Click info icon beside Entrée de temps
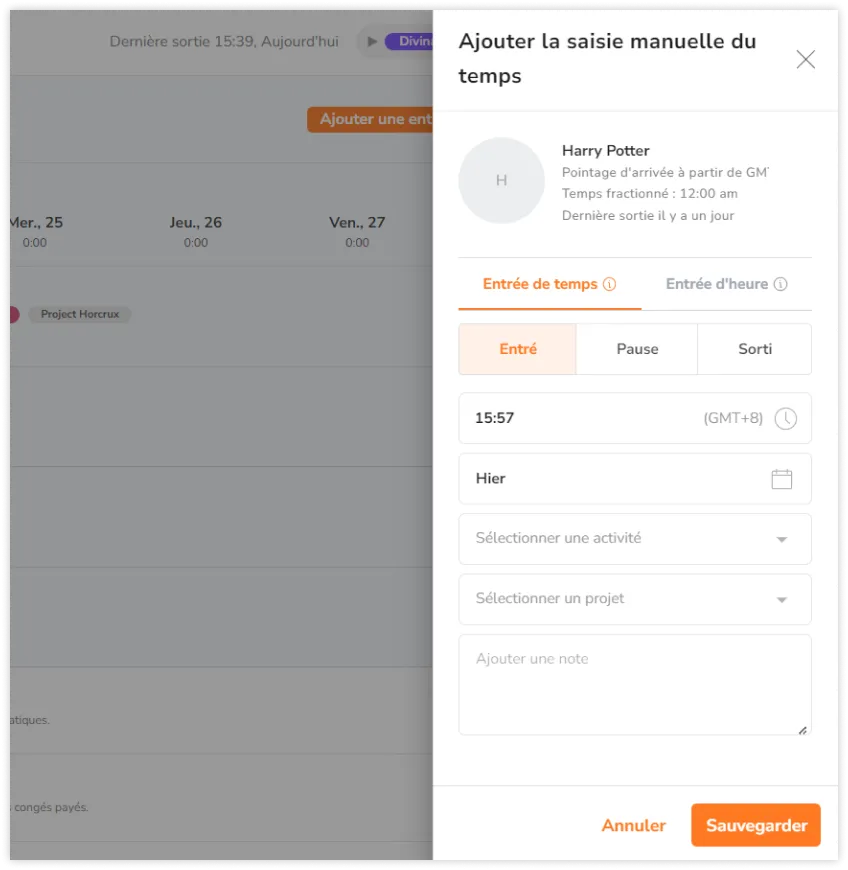Screen dimensions: 848x870 pyautogui.click(x=609, y=284)
